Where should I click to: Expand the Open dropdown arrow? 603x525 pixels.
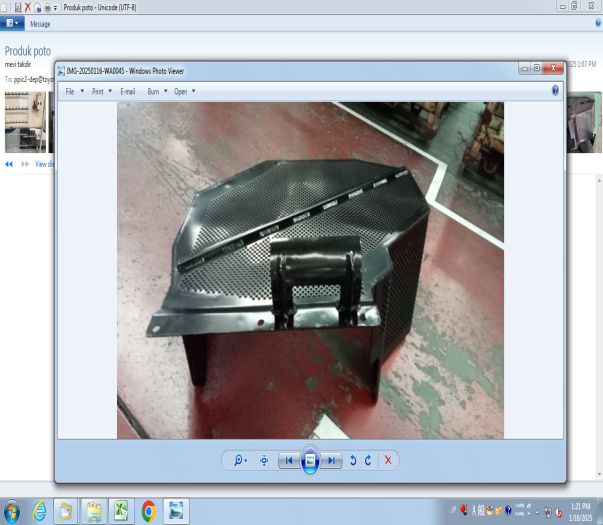tap(193, 91)
